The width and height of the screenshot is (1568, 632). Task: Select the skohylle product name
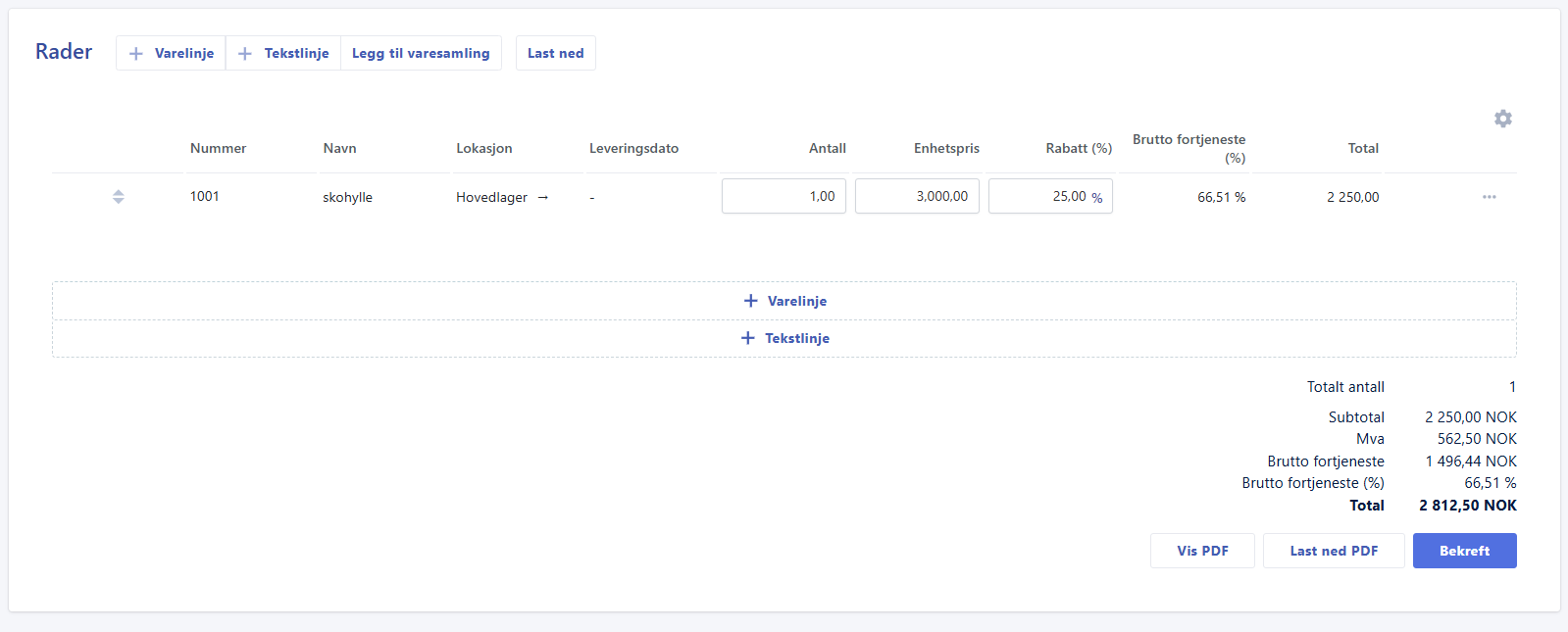click(x=347, y=198)
